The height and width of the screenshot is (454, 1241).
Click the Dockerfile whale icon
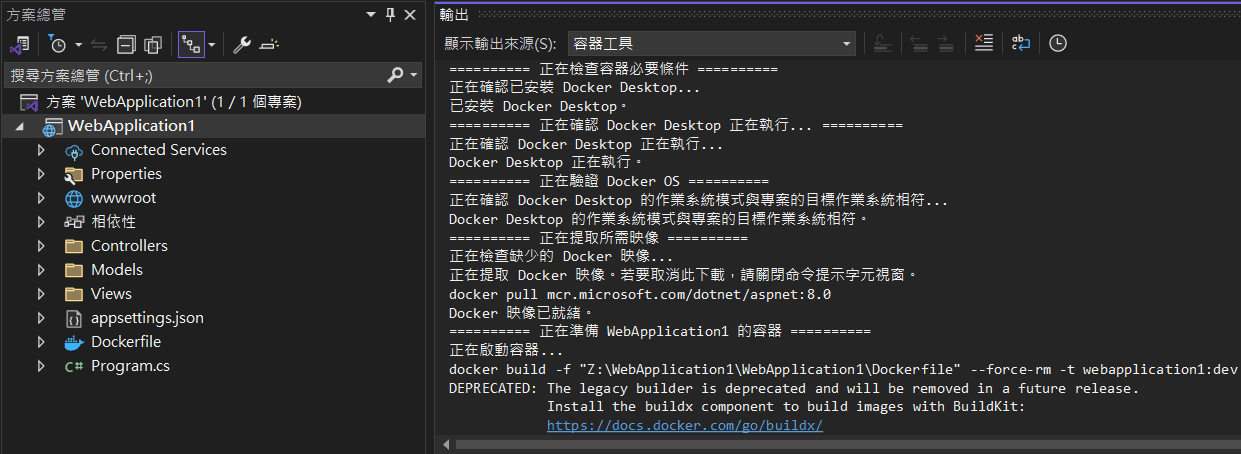(73, 342)
